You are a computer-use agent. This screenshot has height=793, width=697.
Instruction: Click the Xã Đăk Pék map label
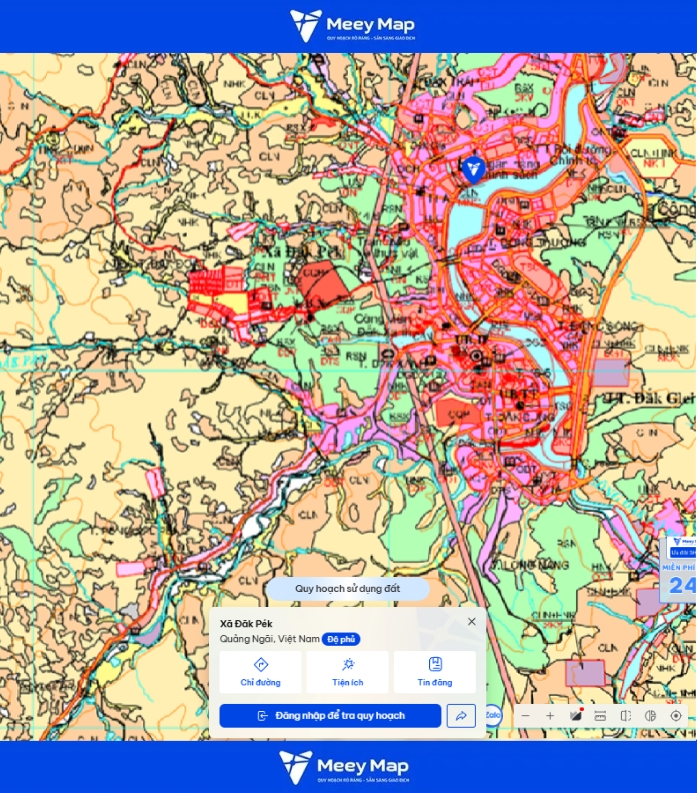(x=303, y=251)
